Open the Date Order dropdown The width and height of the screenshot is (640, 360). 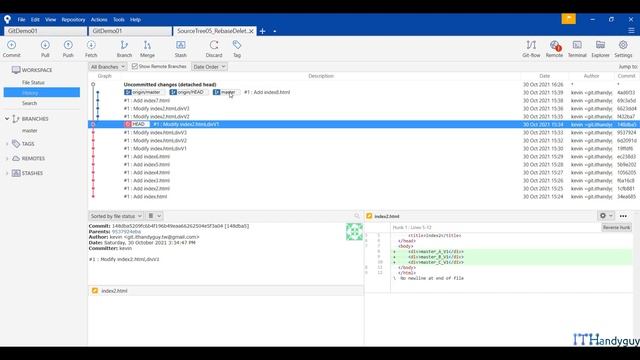(x=209, y=67)
